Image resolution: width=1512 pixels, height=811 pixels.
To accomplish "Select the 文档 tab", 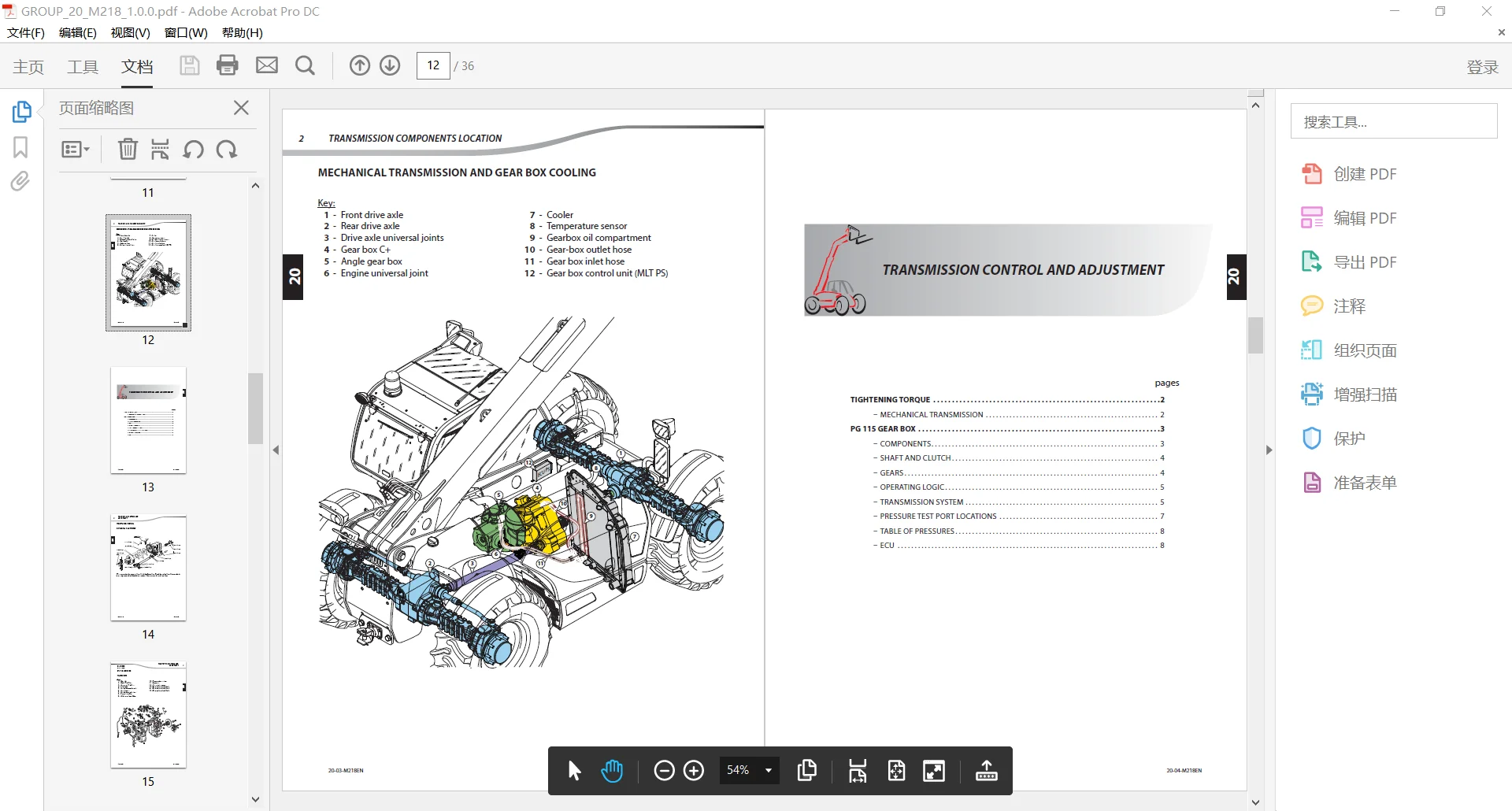I will click(137, 67).
